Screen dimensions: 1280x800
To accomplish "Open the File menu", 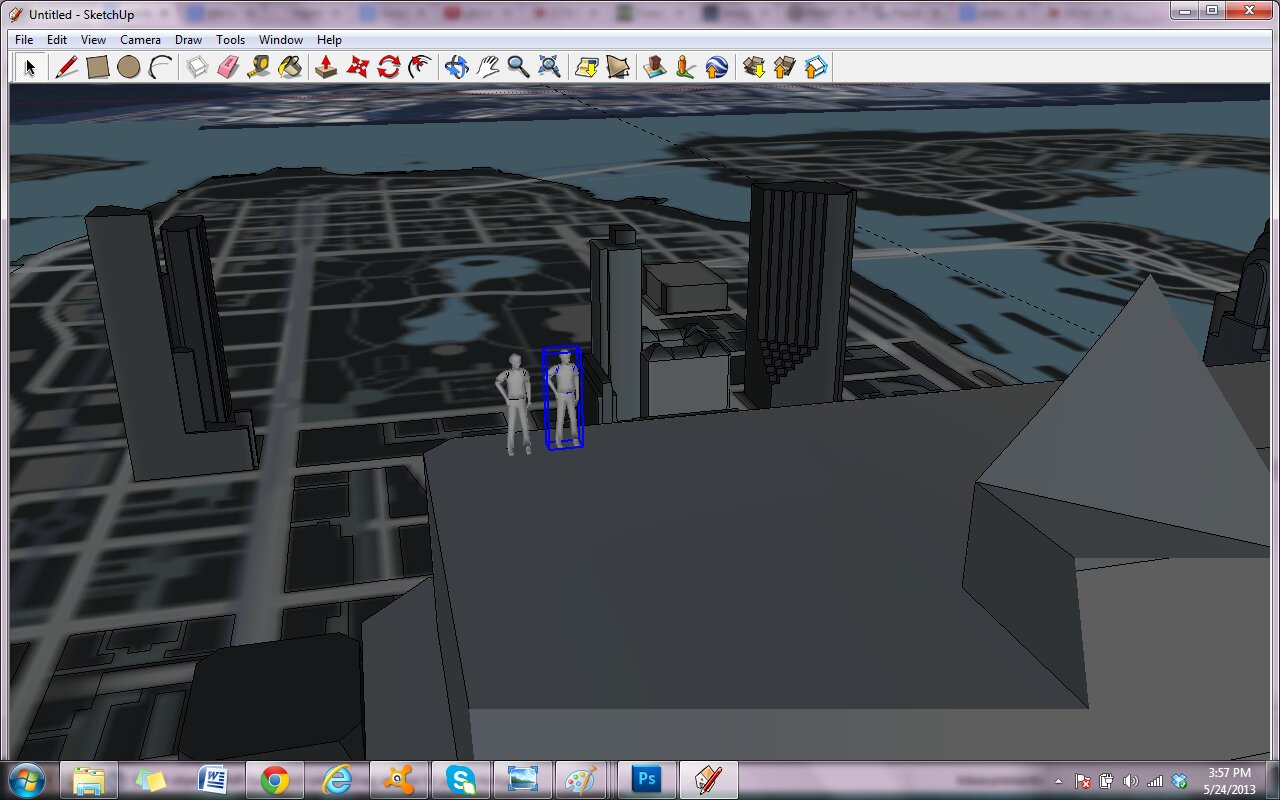I will pos(24,40).
